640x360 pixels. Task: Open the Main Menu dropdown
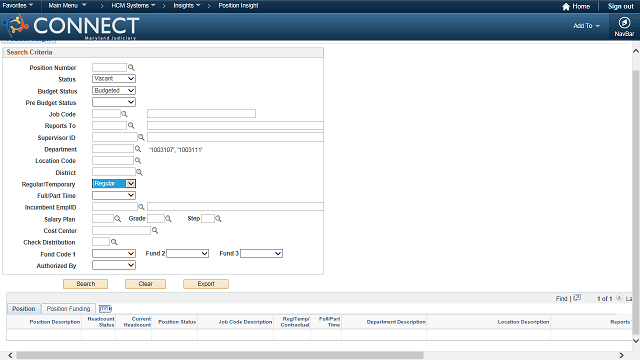click(67, 6)
